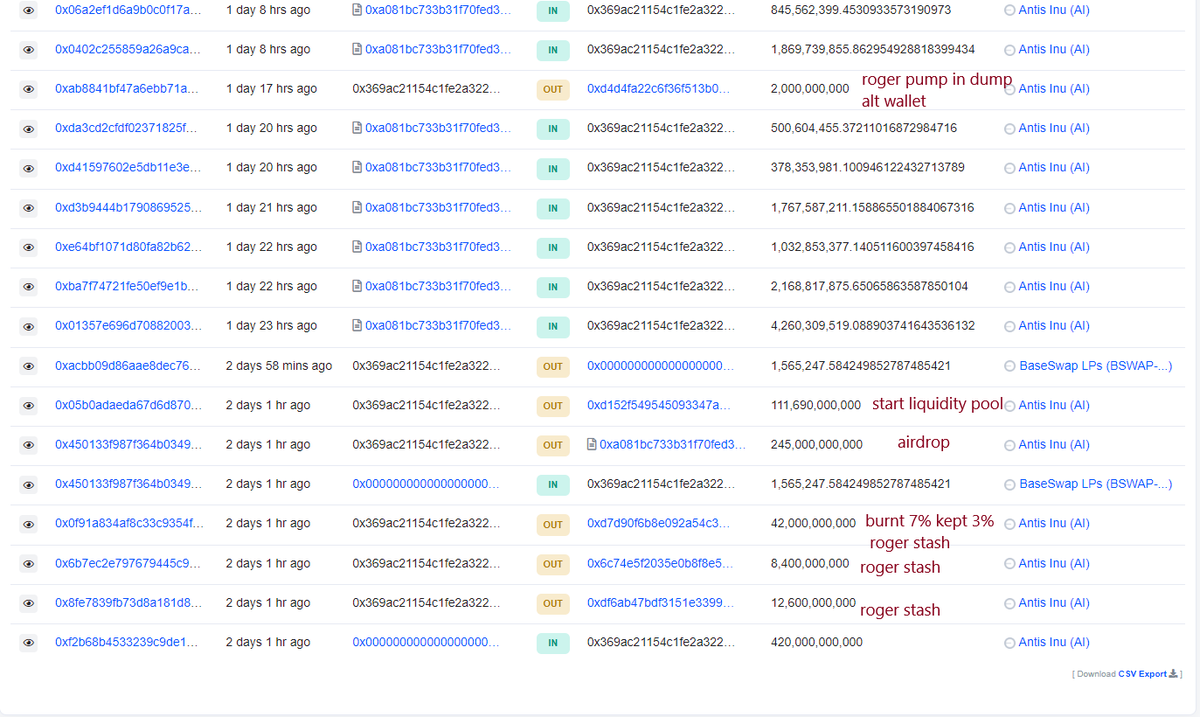The width and height of the screenshot is (1200, 717).
Task: Click eye icon for 0x05b0adaeda67d6d870
Action: tap(29, 405)
